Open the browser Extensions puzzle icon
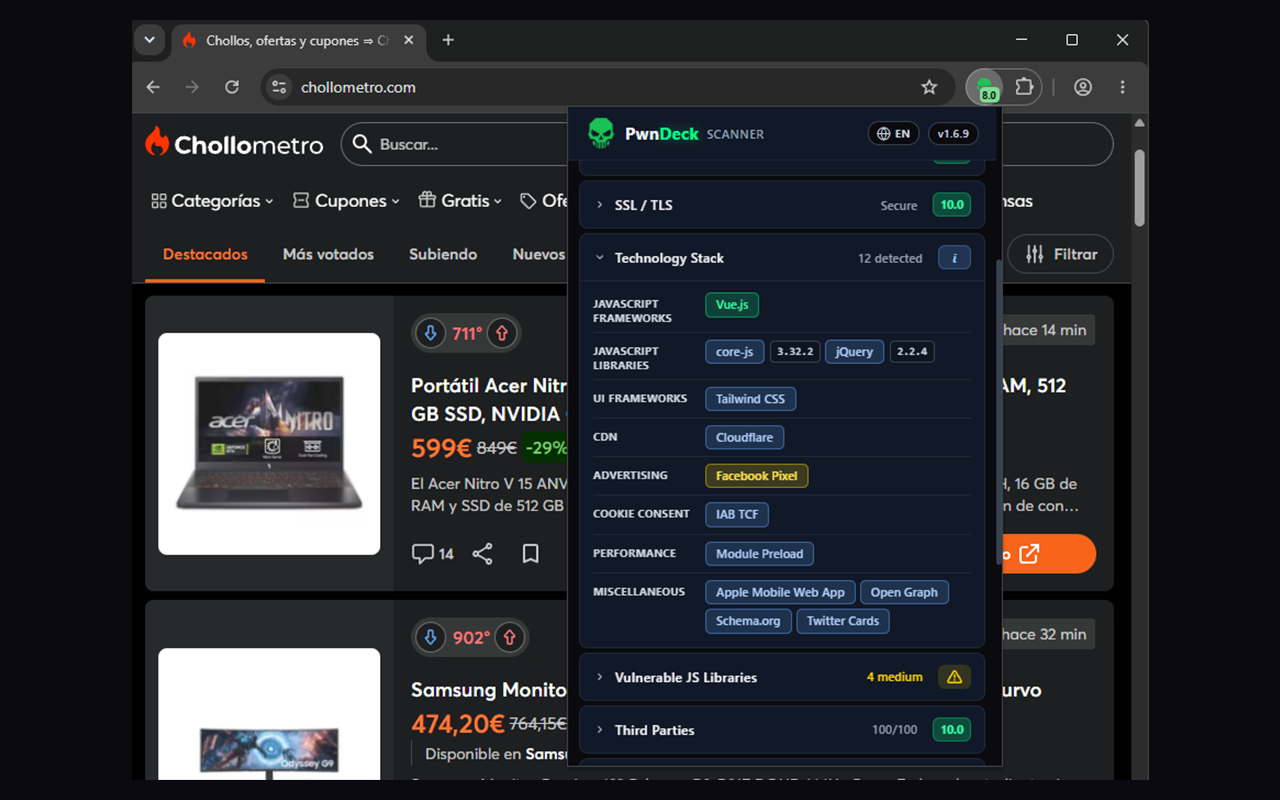The width and height of the screenshot is (1280, 800). (x=1024, y=87)
